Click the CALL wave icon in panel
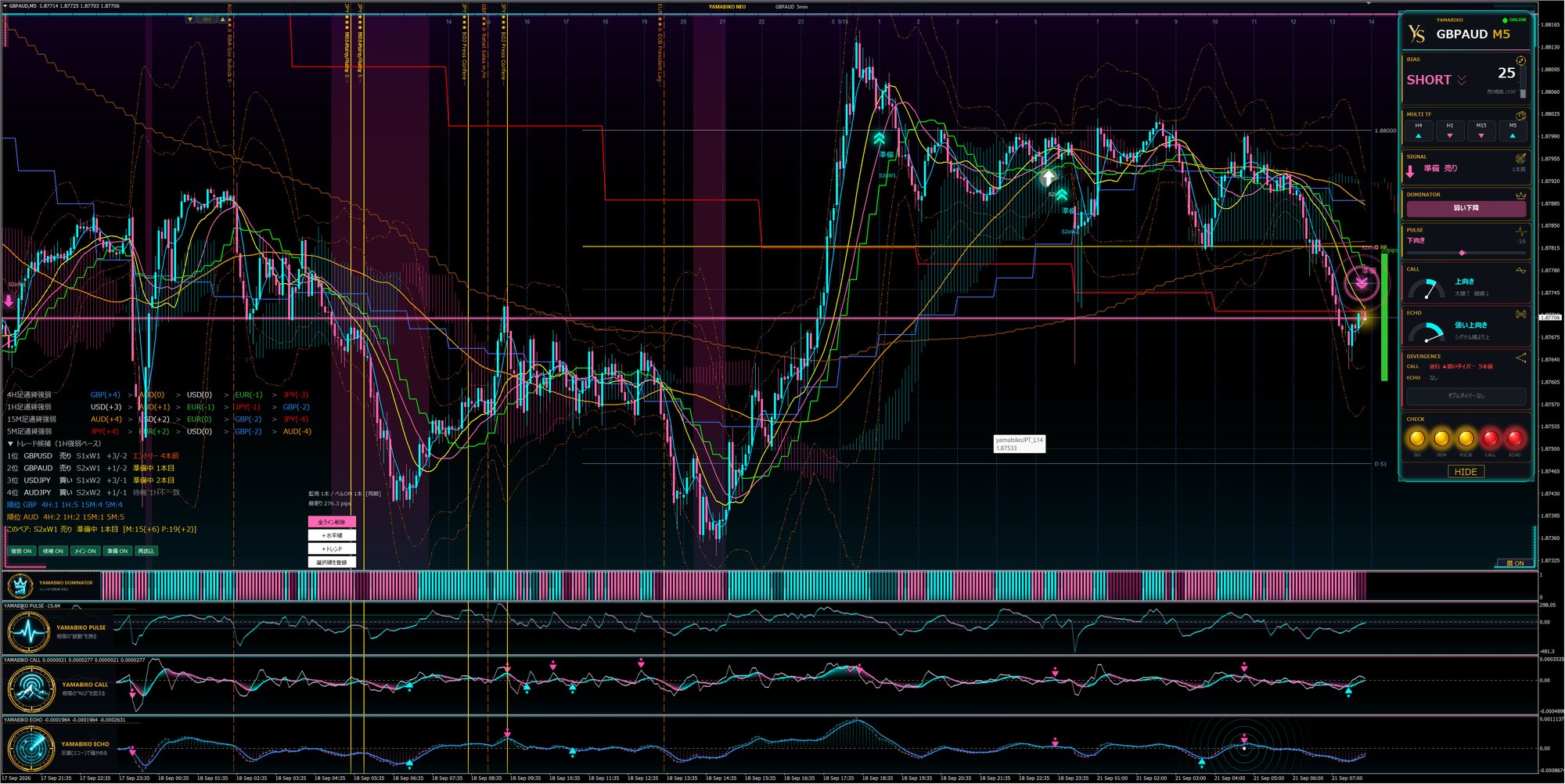The height and width of the screenshot is (784, 1565). (x=1520, y=270)
